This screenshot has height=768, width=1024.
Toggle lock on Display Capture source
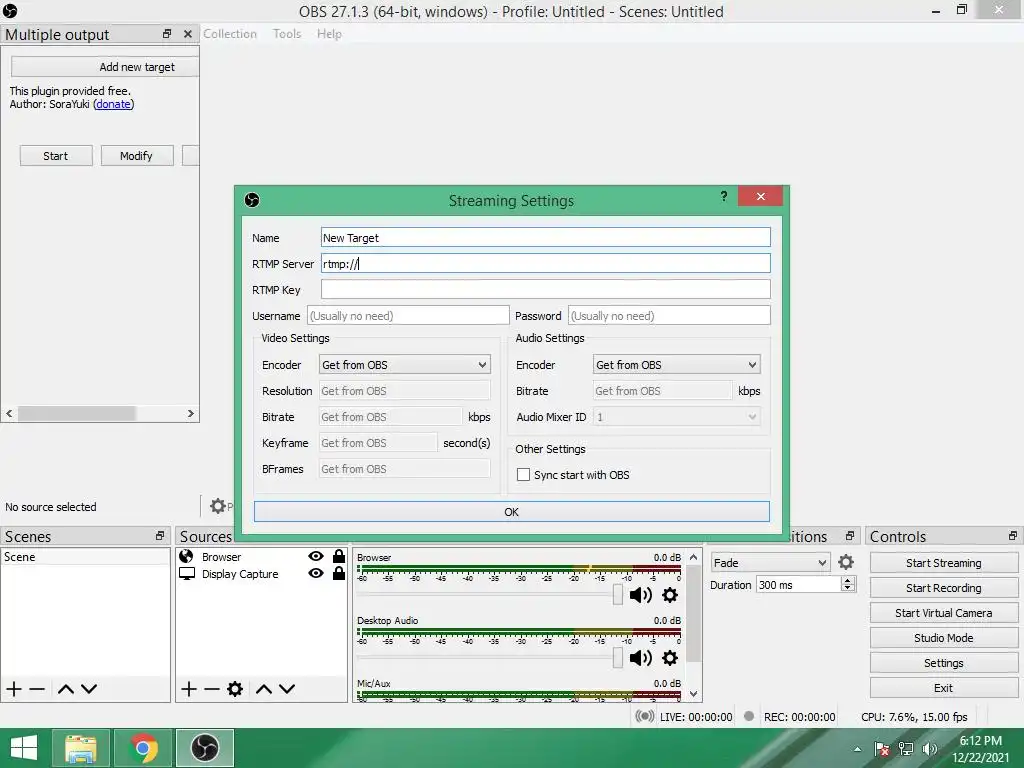click(x=339, y=573)
